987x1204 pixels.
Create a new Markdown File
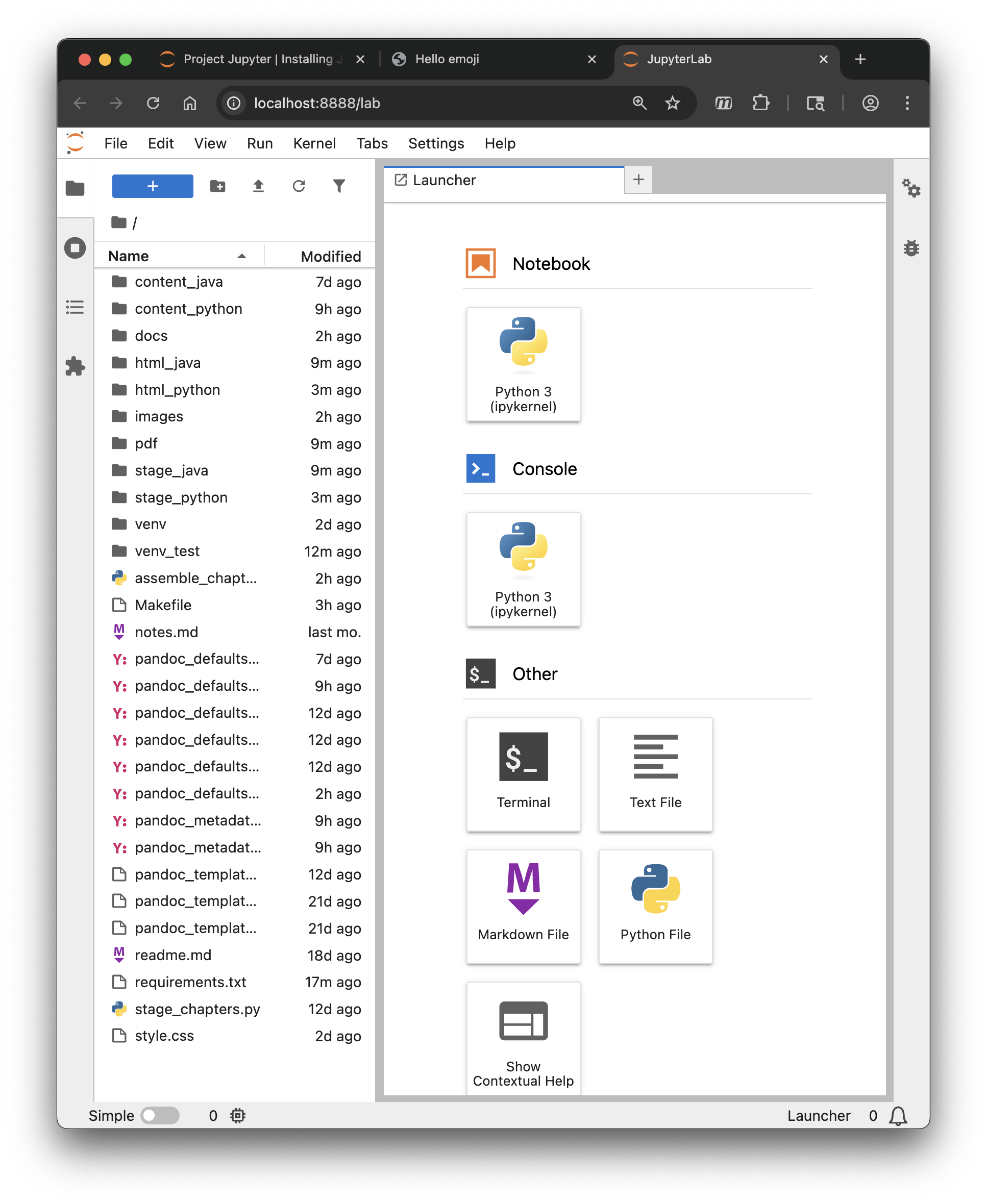tap(523, 907)
